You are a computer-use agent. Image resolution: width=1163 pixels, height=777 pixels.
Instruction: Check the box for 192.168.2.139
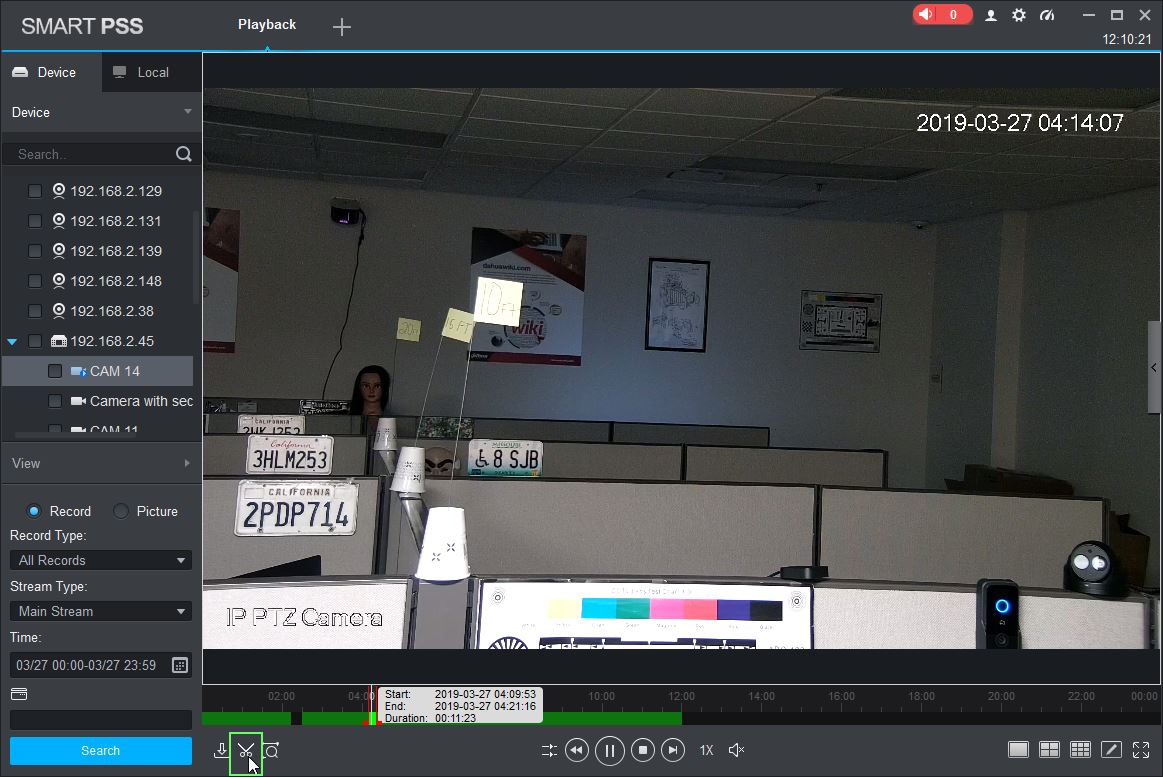tap(35, 251)
